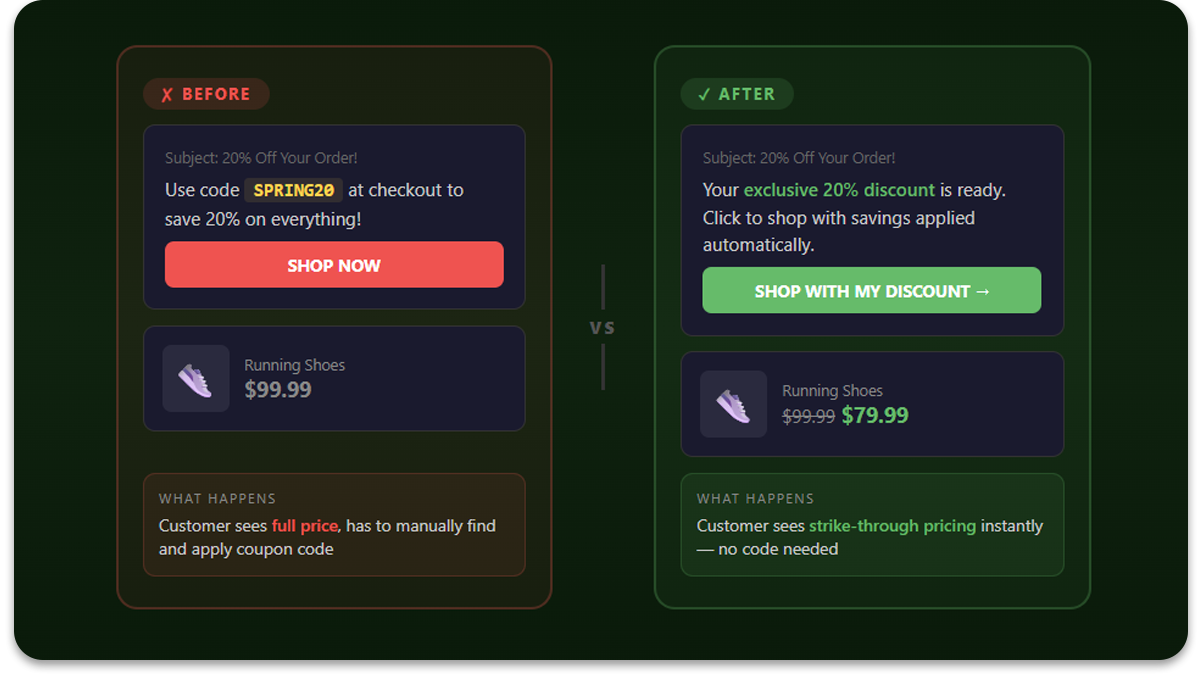Click the SHOP WITH MY DISCOUNT button

[x=871, y=290]
